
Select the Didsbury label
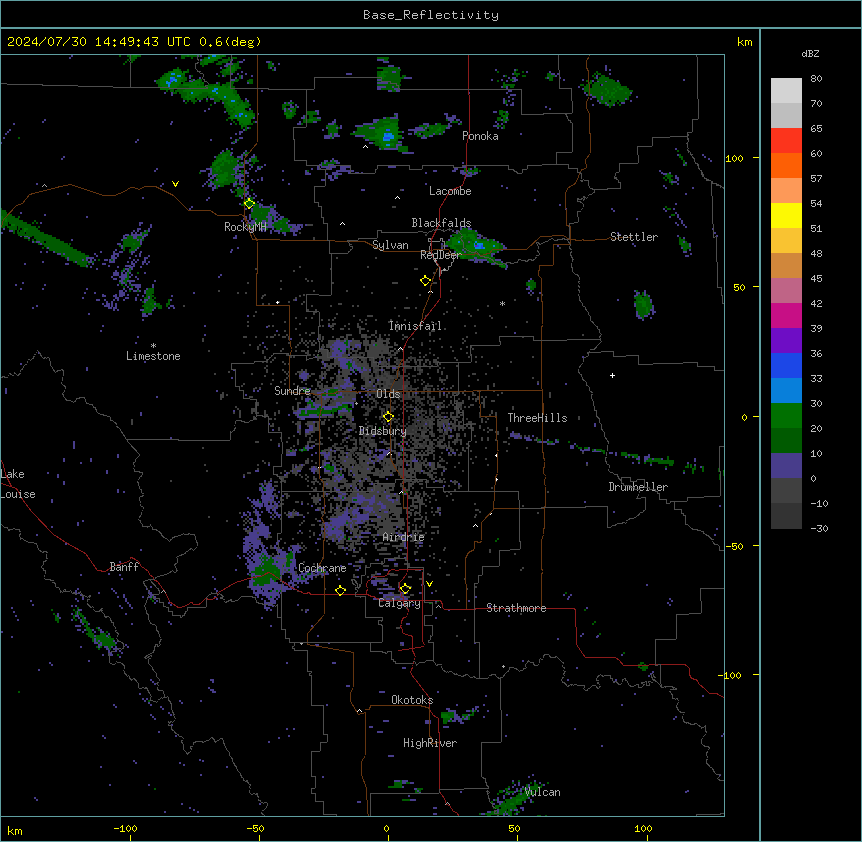383,431
